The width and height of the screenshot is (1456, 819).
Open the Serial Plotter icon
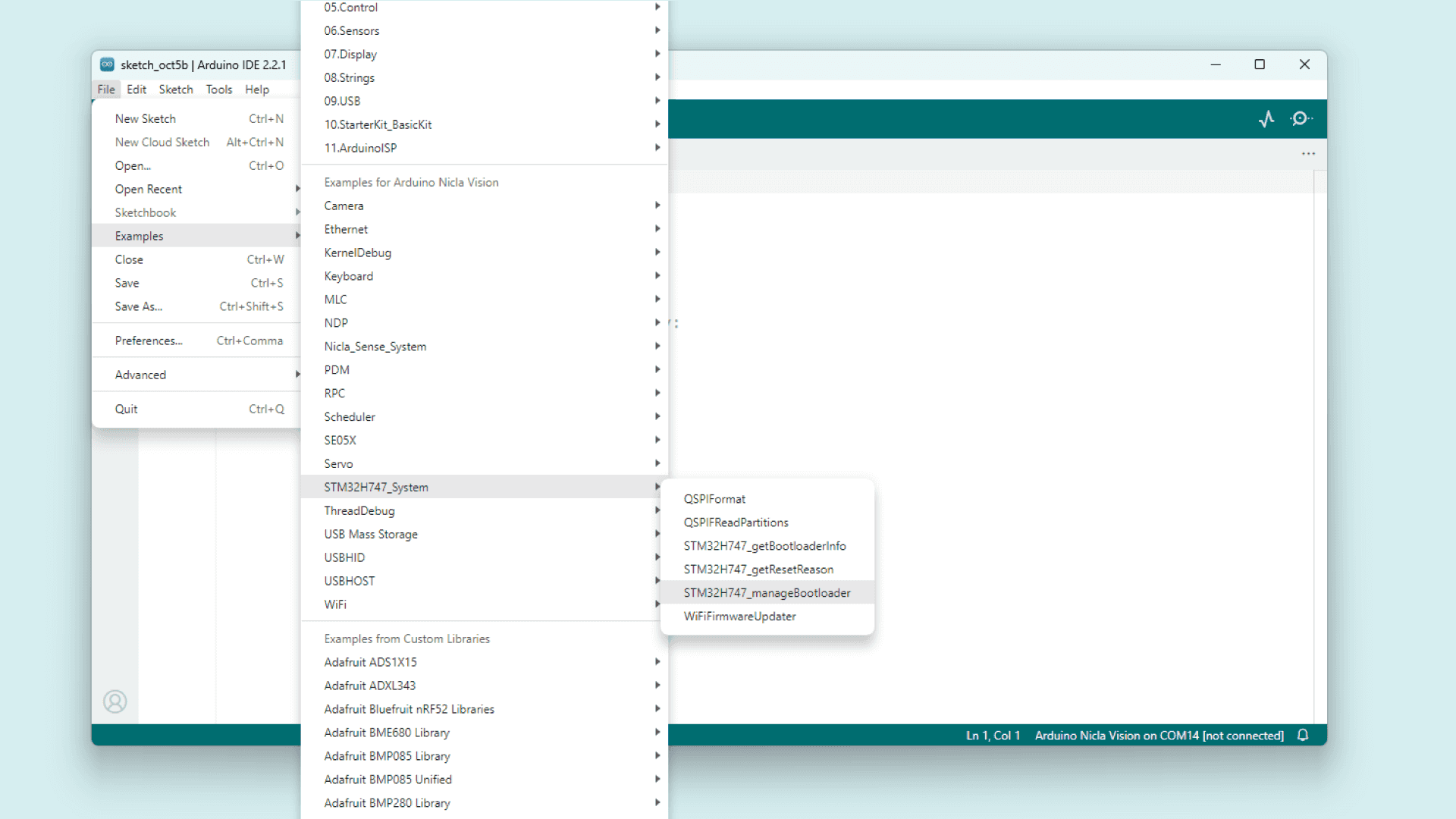tap(1266, 119)
